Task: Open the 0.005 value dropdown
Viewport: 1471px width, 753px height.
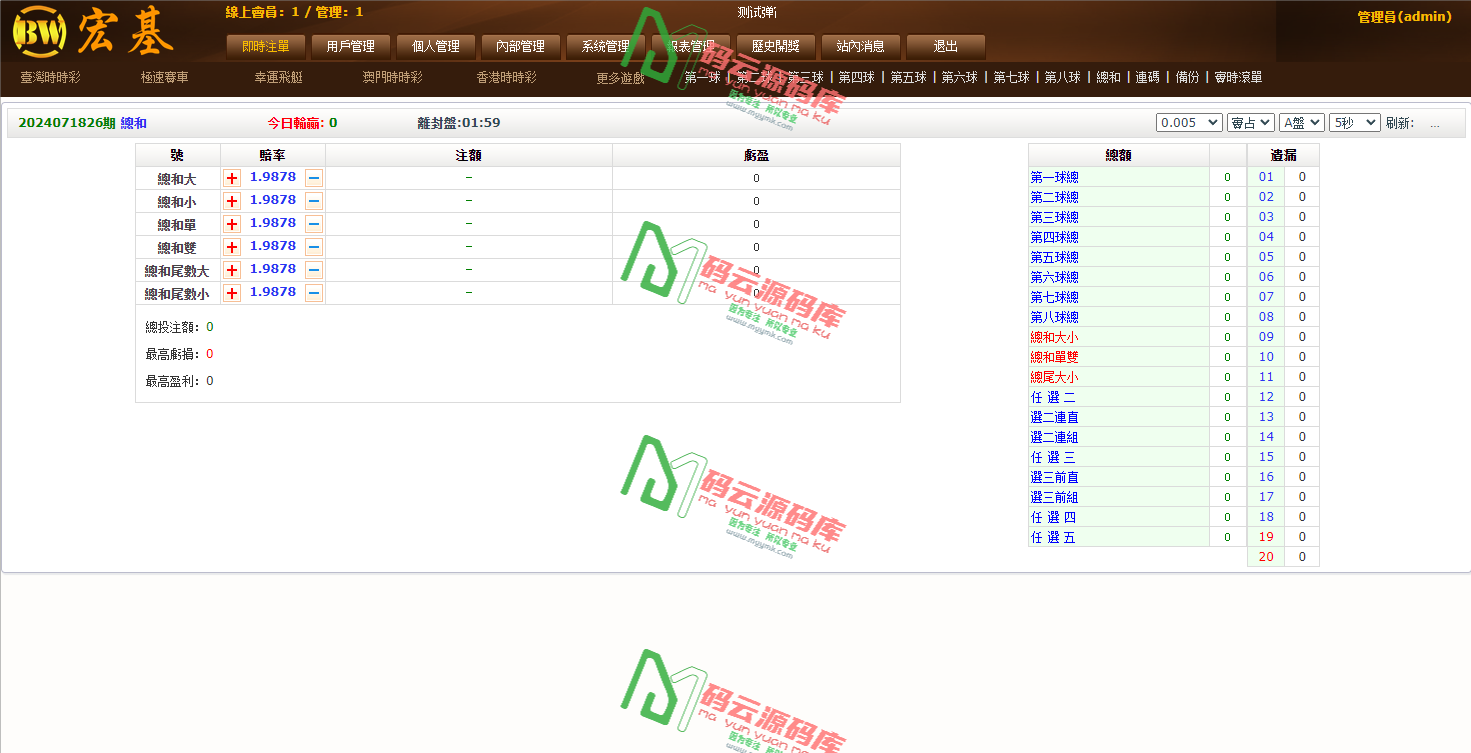Action: (x=1188, y=121)
